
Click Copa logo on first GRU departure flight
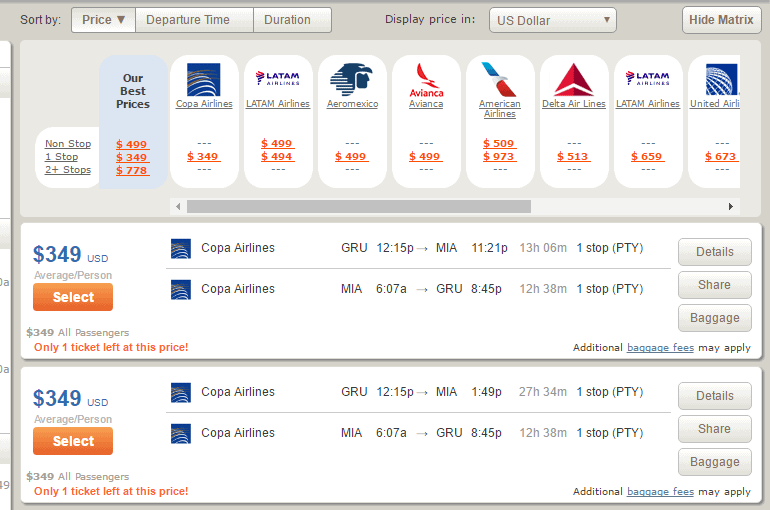pyautogui.click(x=181, y=248)
